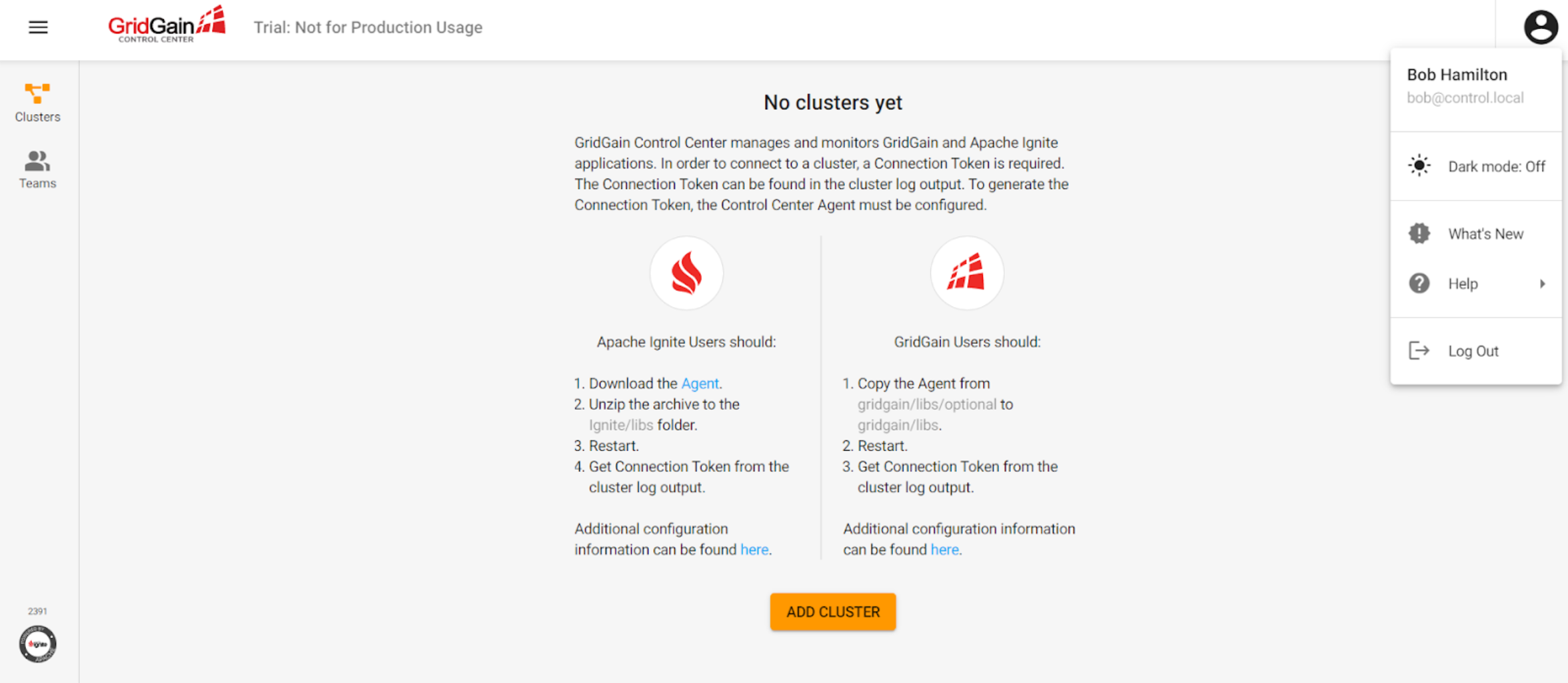This screenshot has width=1568, height=683.
Task: Expand the Help submenu arrow
Action: (1542, 284)
